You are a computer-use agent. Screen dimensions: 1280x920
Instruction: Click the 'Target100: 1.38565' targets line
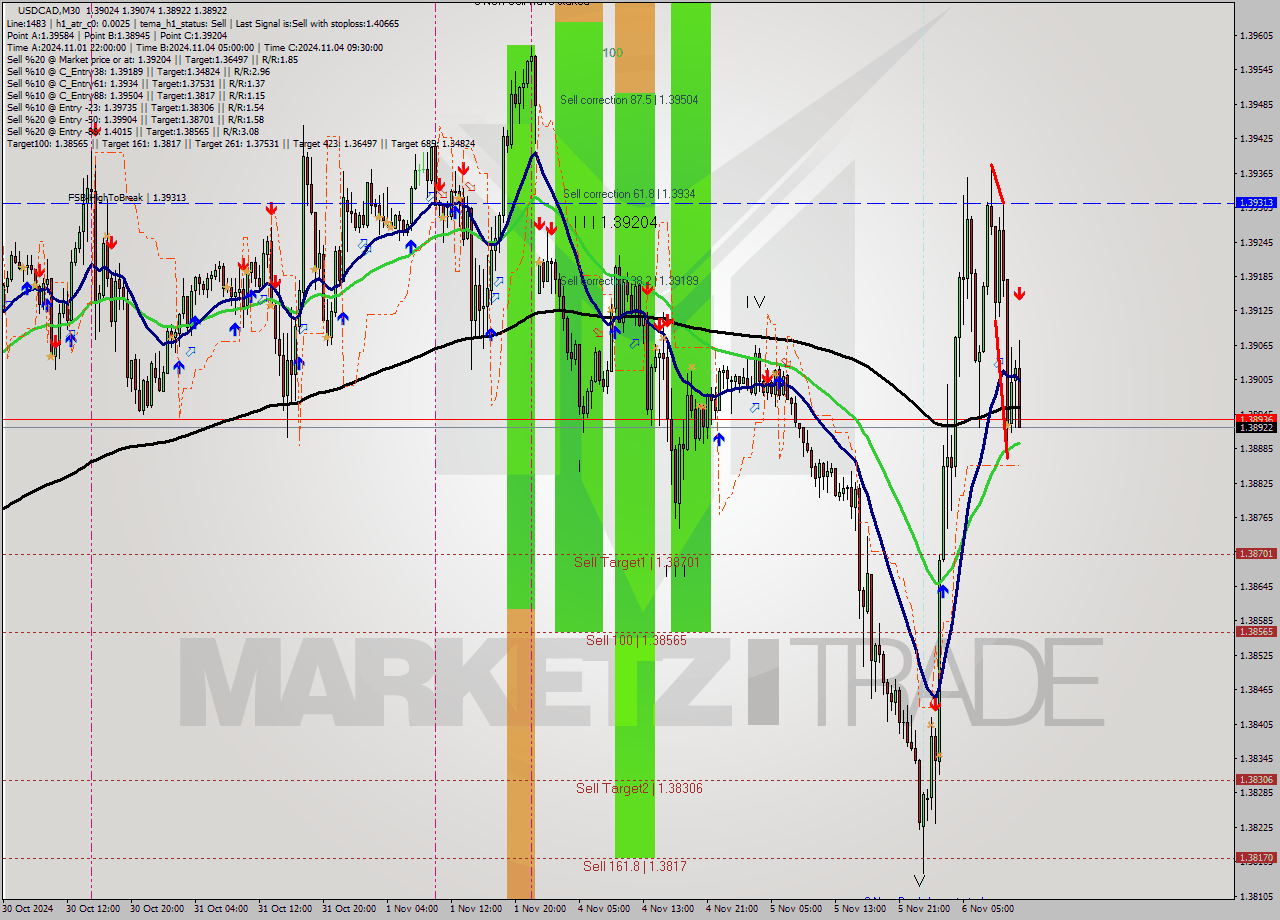click(240, 144)
